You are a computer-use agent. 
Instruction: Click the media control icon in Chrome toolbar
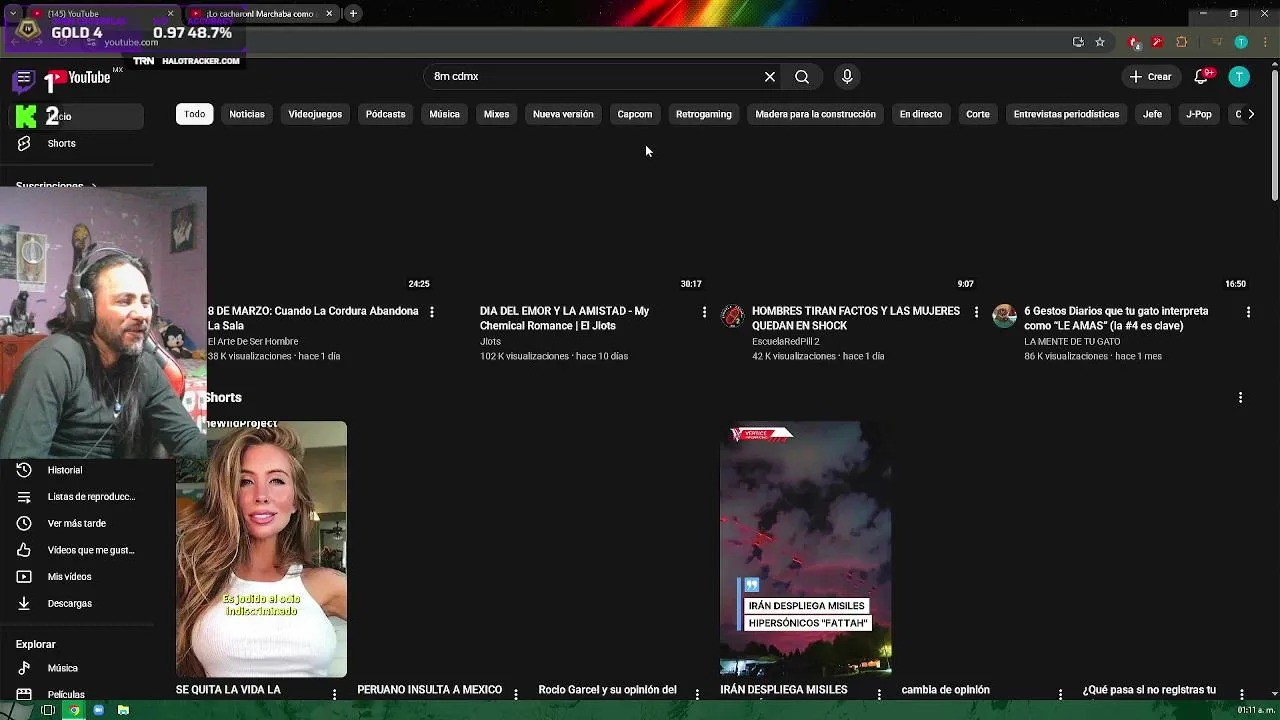point(1216,42)
